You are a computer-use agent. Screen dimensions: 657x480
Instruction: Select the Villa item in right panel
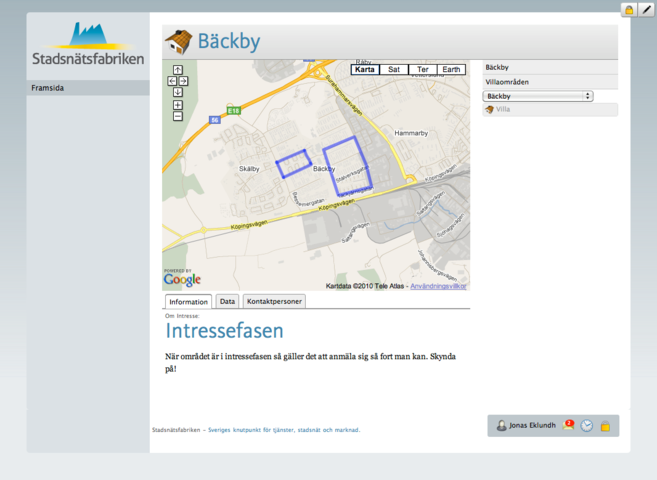coord(503,109)
